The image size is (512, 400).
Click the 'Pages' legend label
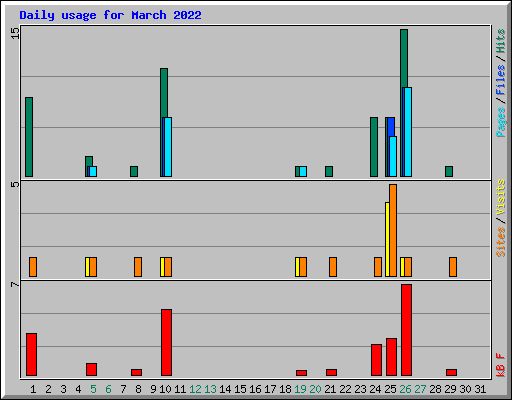coord(501,122)
